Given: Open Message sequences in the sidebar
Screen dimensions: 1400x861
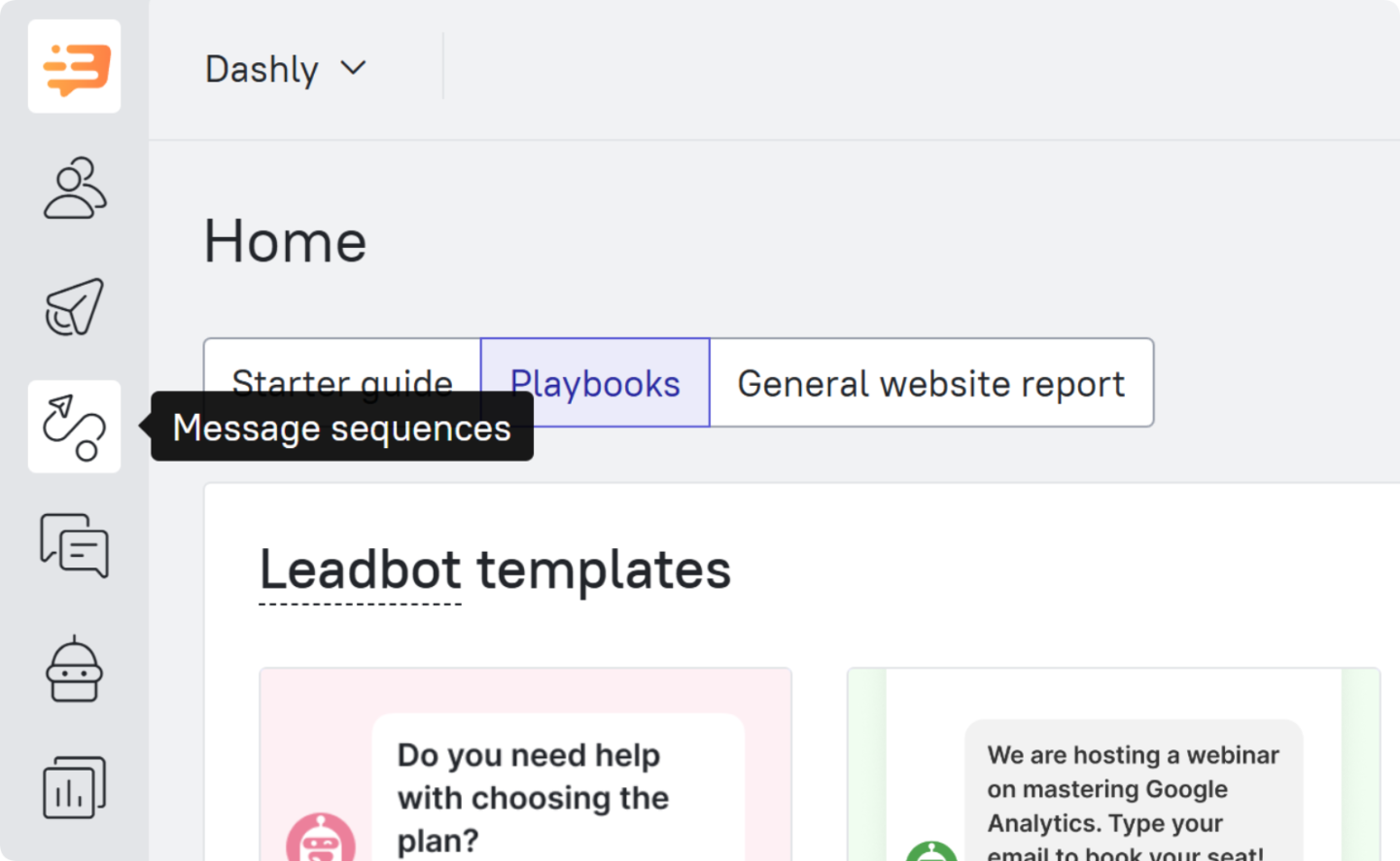Looking at the screenshot, I should 74,427.
